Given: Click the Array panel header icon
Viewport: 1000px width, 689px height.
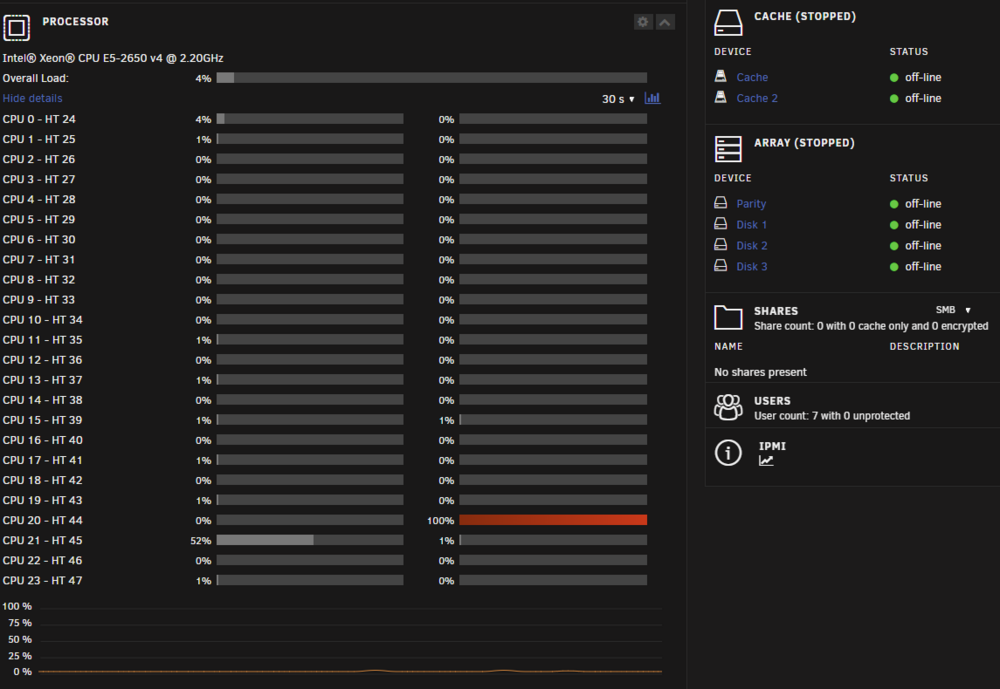Looking at the screenshot, I should click(x=728, y=149).
